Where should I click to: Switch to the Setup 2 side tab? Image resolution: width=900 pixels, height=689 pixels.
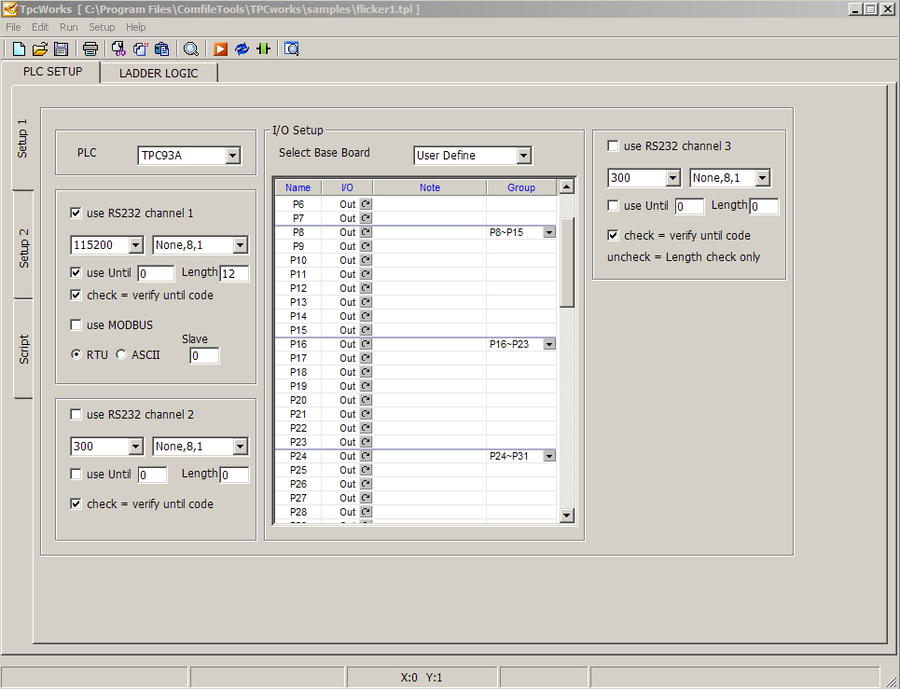click(23, 247)
